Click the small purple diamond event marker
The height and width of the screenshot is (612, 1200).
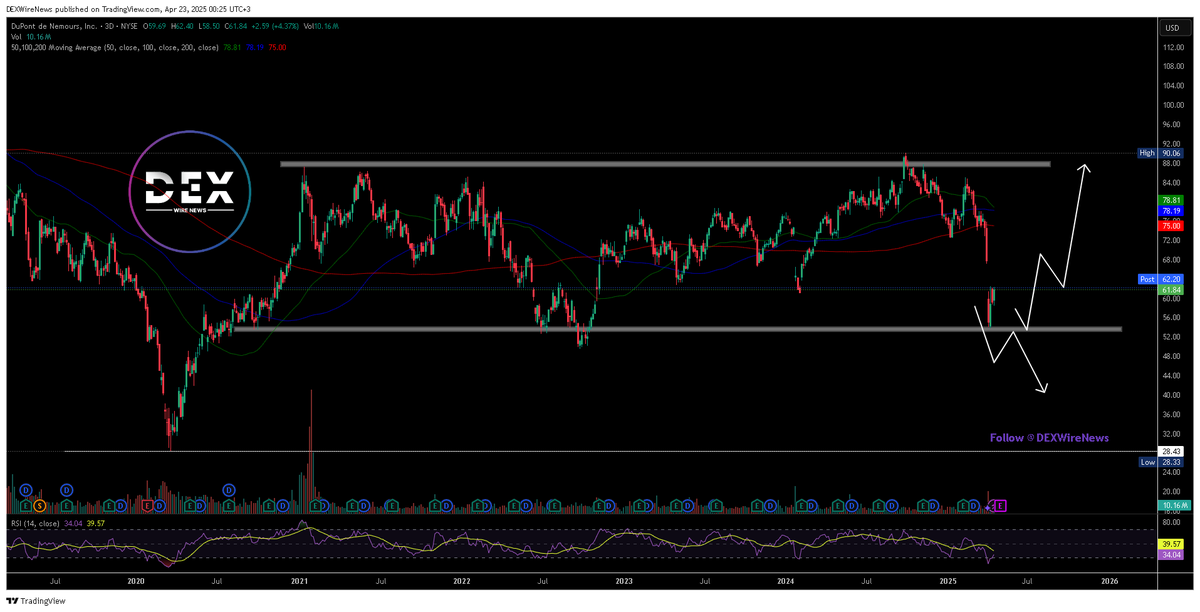point(987,508)
